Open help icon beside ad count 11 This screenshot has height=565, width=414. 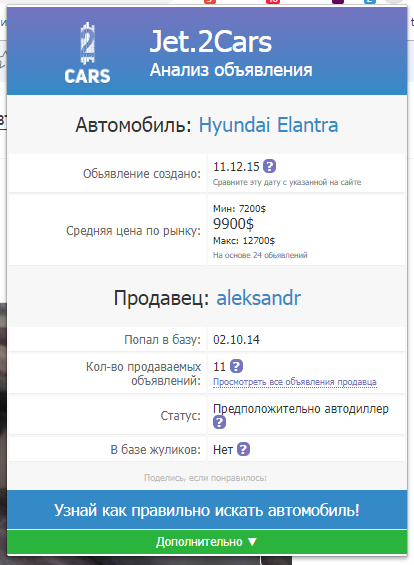pos(236,366)
